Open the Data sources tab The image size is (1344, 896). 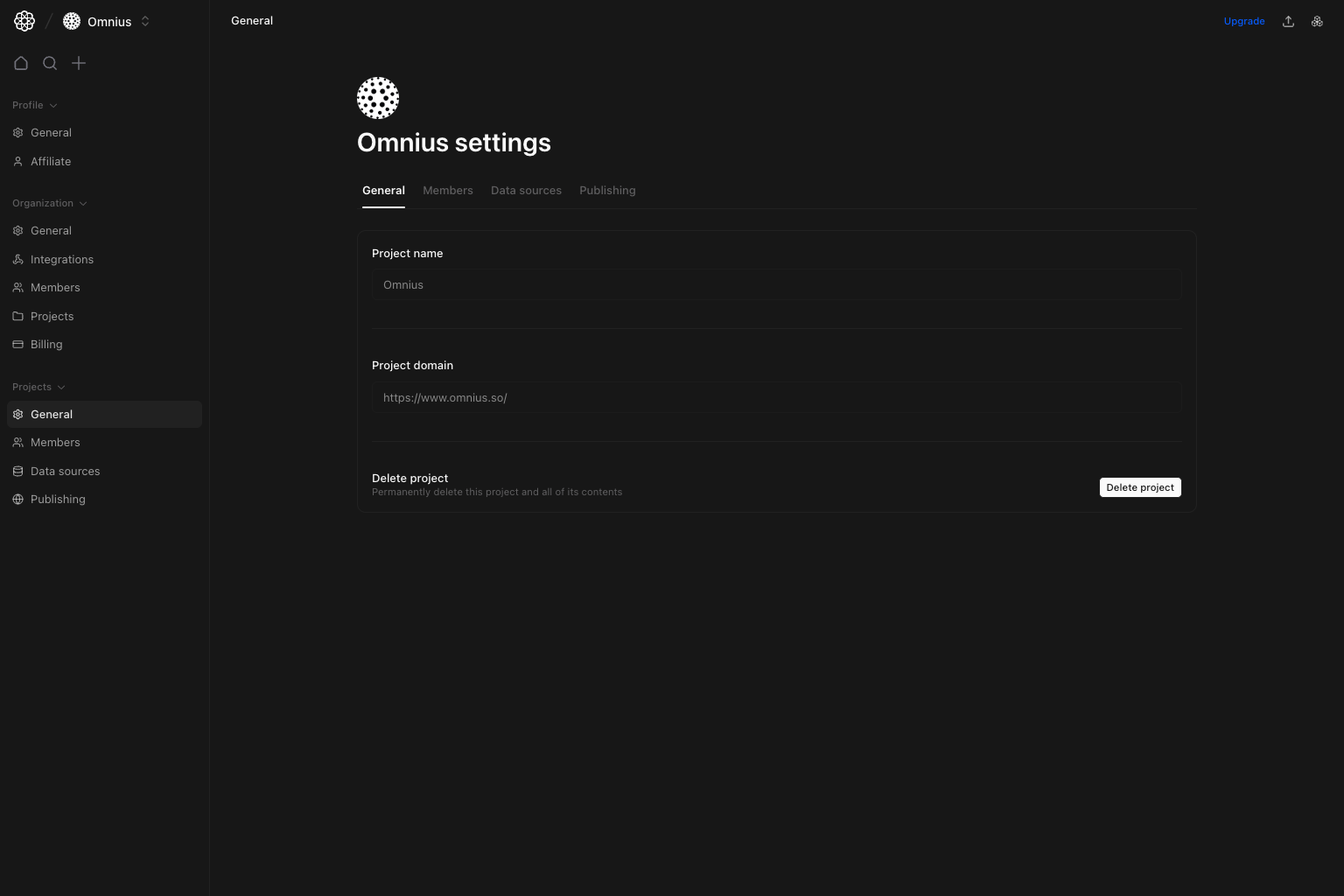pos(526,190)
